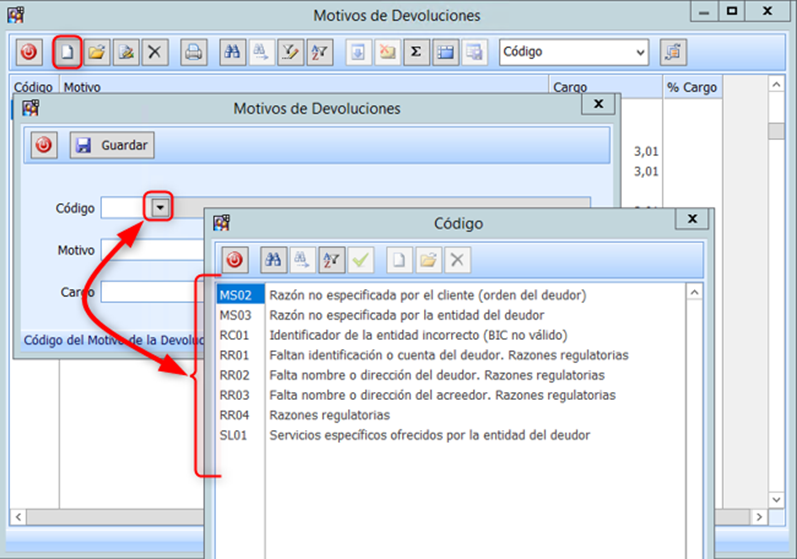Click the % Cargo column header
The width and height of the screenshot is (797, 559).
(691, 87)
